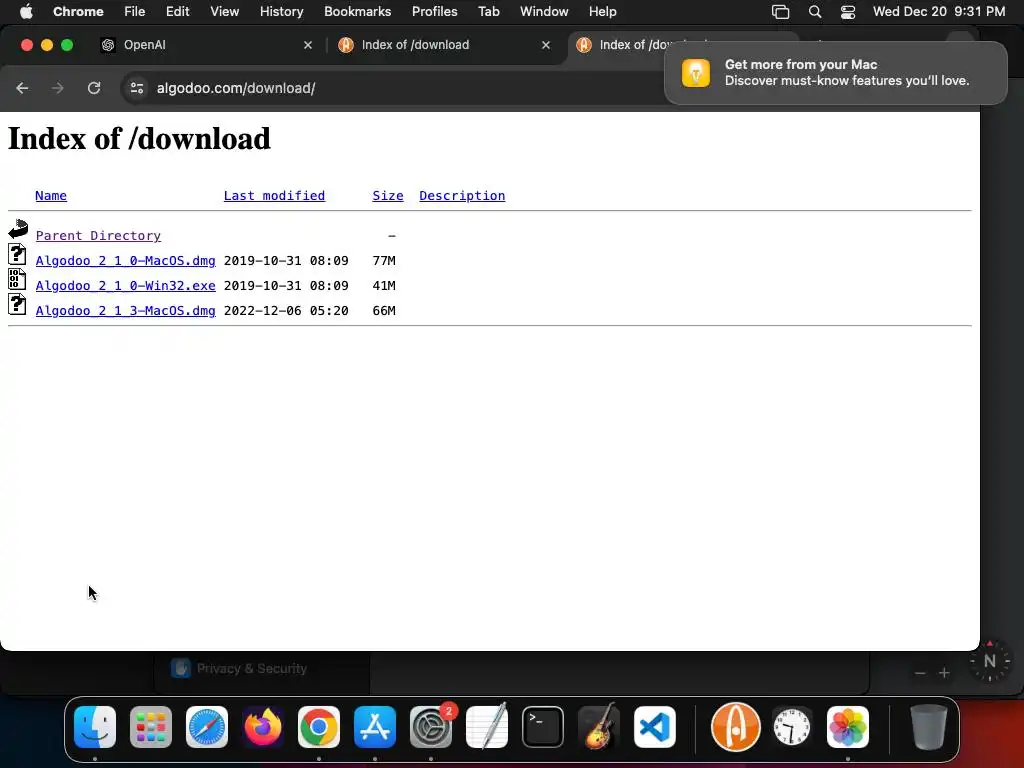1024x768 pixels.
Task: Open the Help menu
Action: [x=602, y=11]
